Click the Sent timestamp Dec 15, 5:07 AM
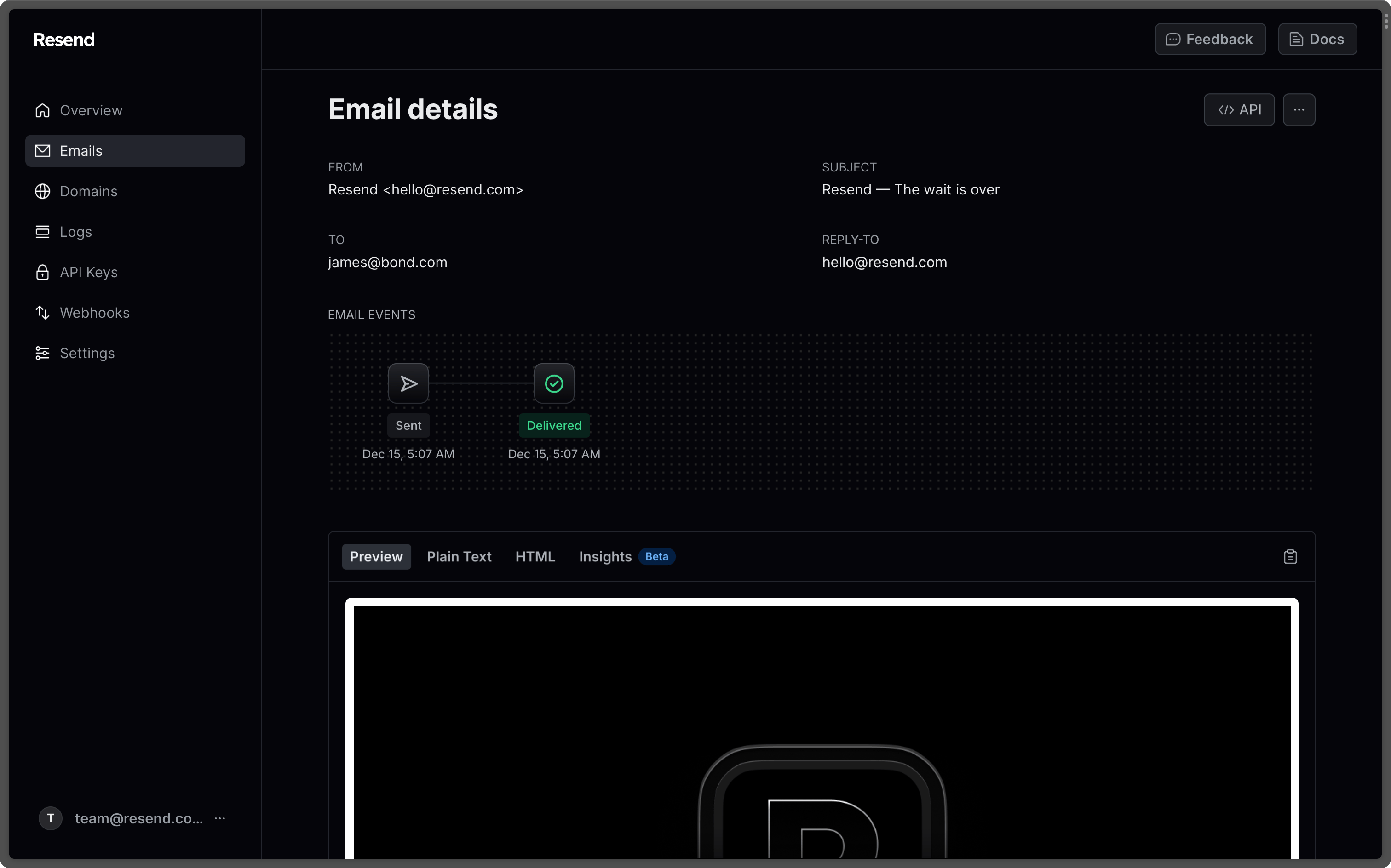The height and width of the screenshot is (868, 1391). click(x=408, y=454)
